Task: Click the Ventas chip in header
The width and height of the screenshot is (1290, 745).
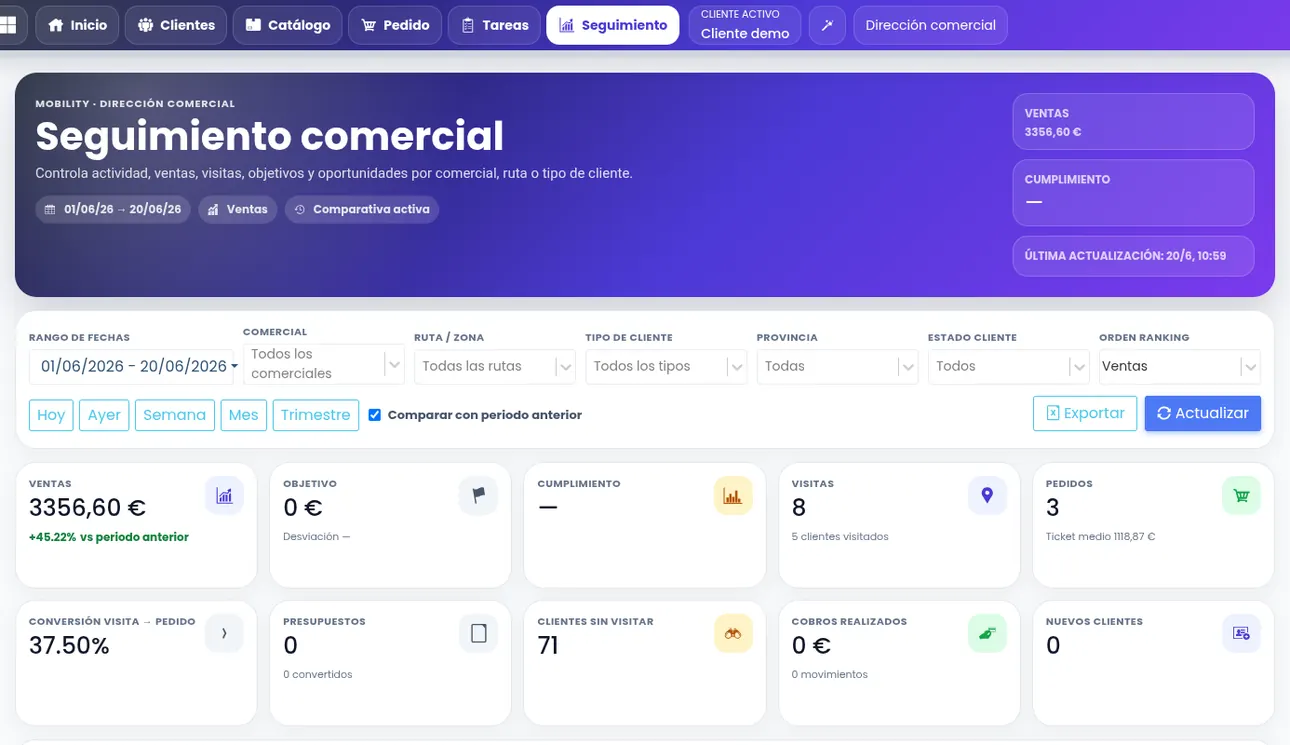Action: (x=238, y=209)
